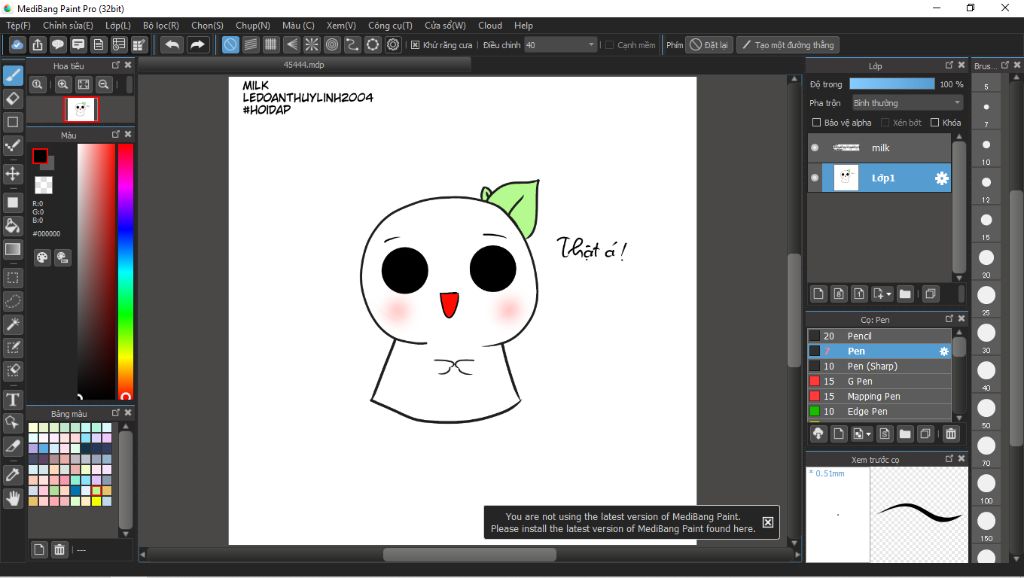Activate the Text tool
The width and height of the screenshot is (1024, 578).
pyautogui.click(x=13, y=399)
